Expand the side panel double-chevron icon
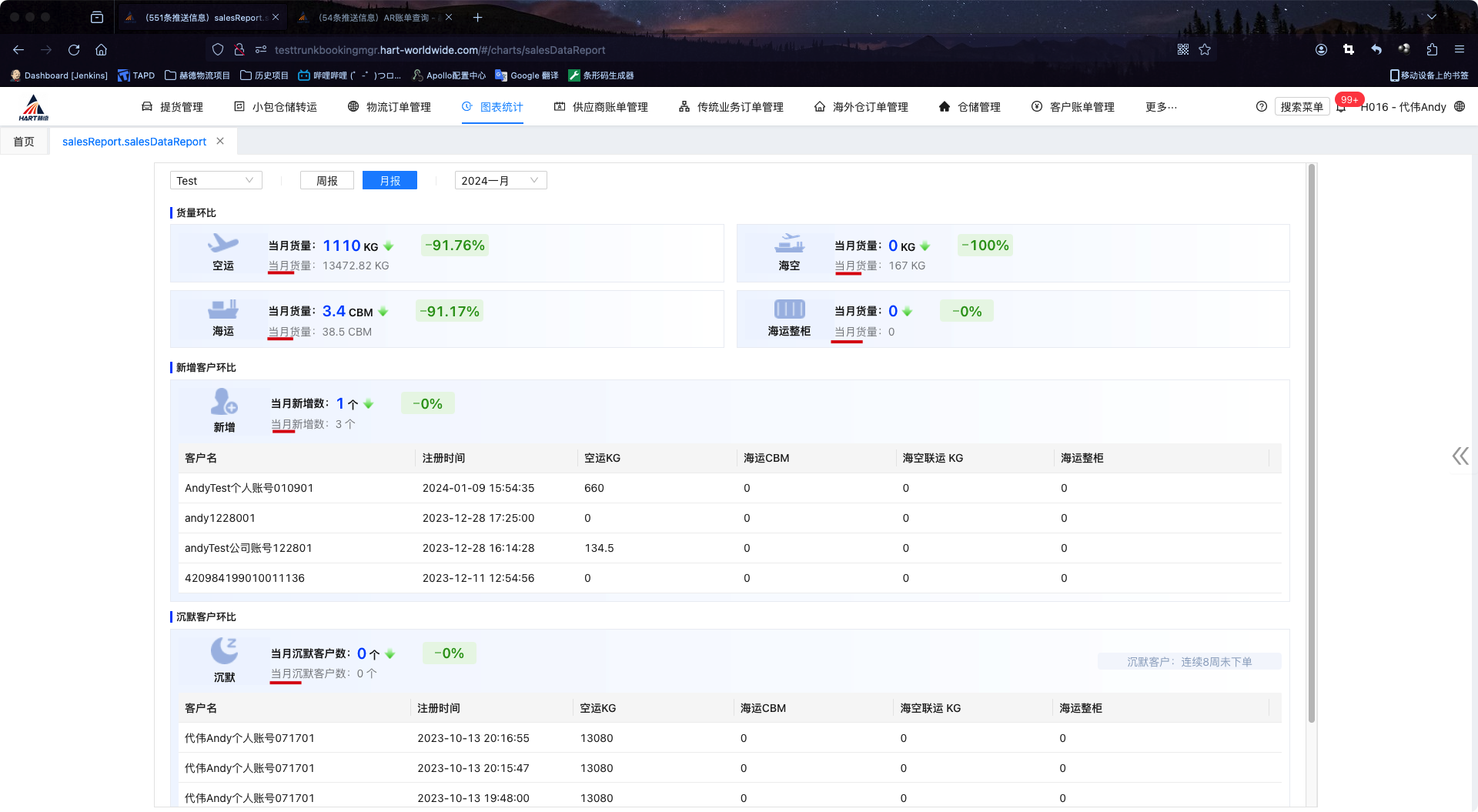Image resolution: width=1478 pixels, height=812 pixels. pos(1460,456)
